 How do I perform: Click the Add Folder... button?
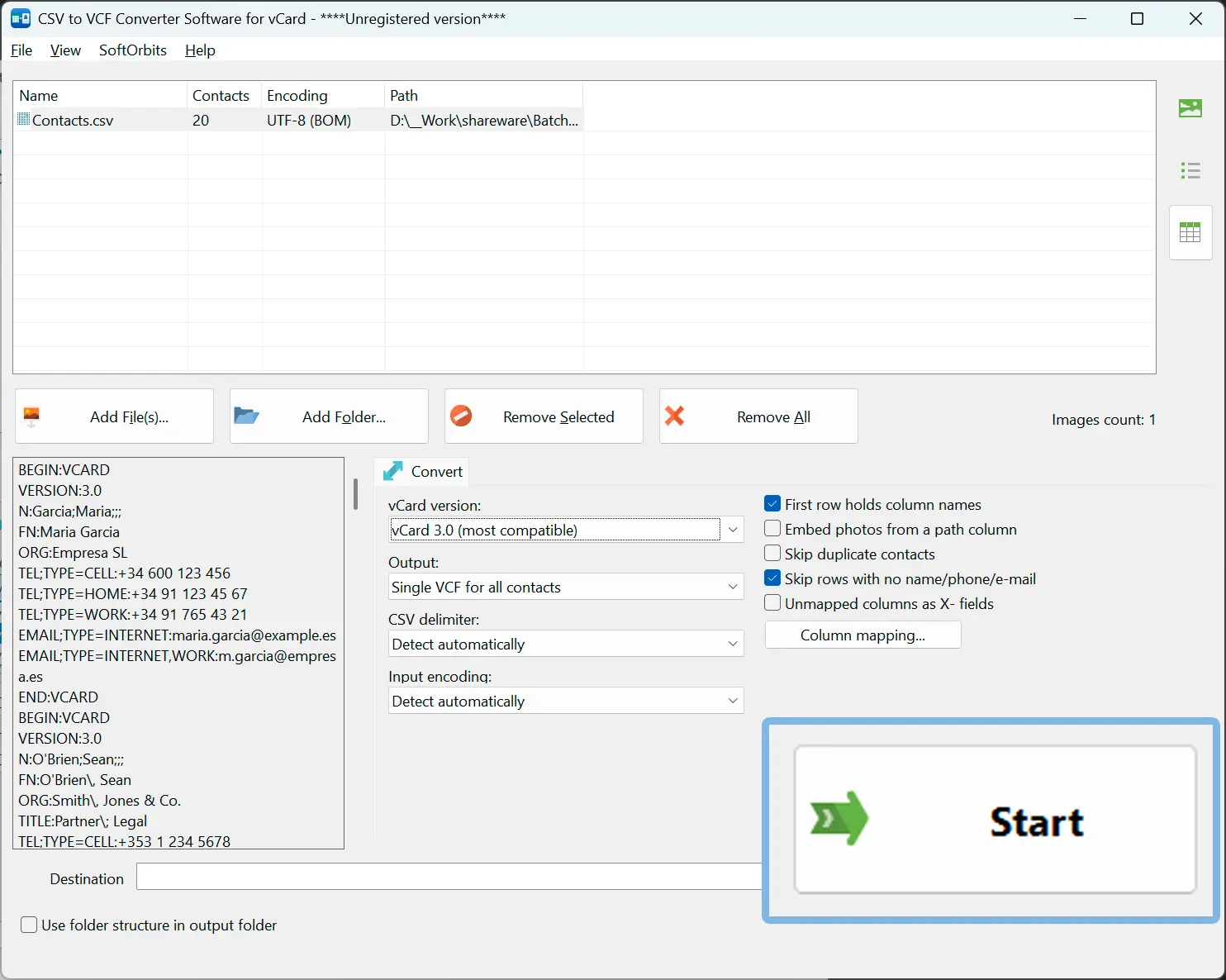(329, 416)
